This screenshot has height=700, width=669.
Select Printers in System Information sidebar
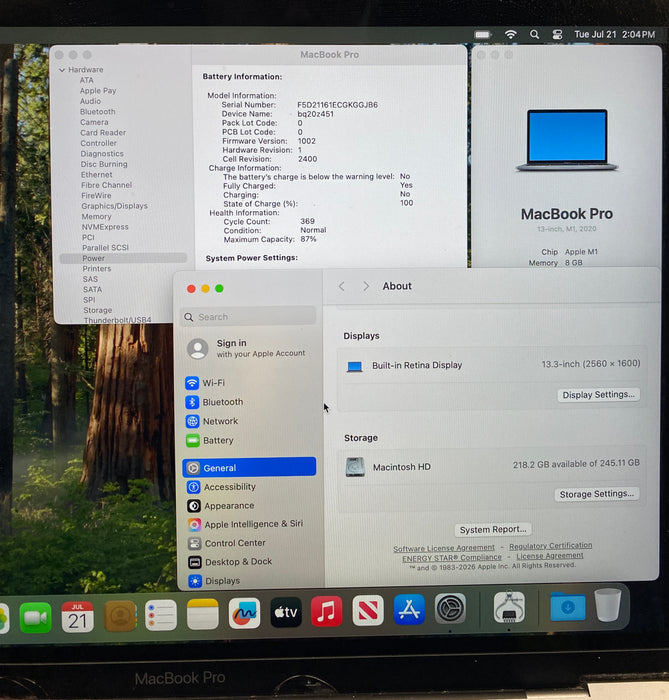pos(97,269)
